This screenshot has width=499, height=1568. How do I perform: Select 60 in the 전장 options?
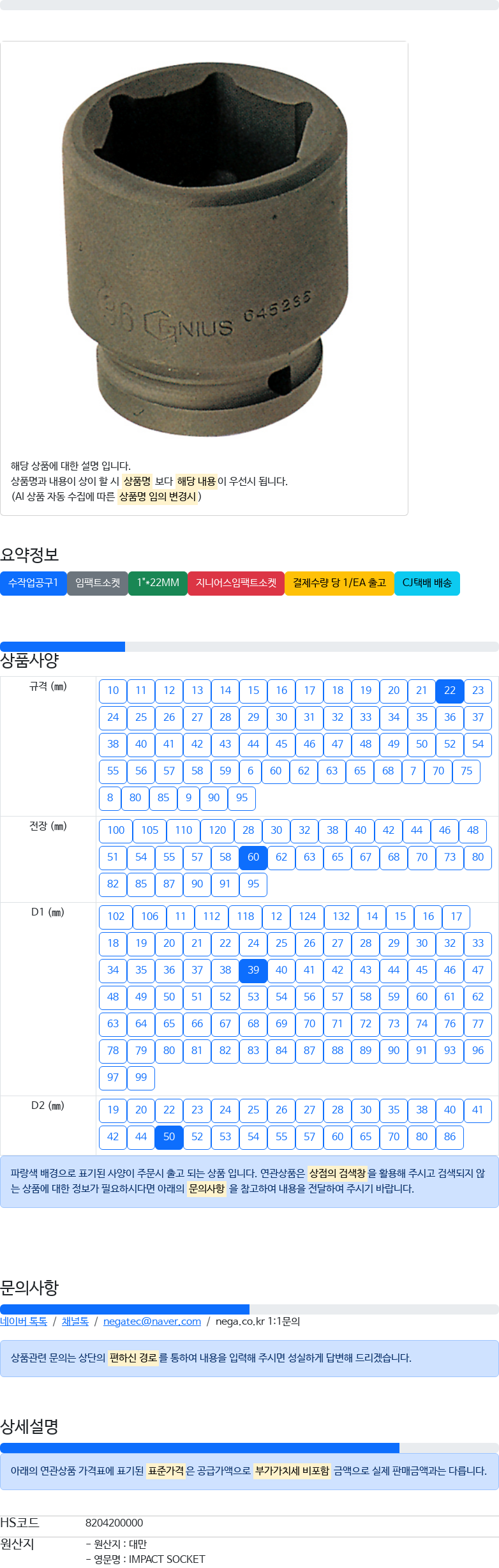tap(253, 857)
